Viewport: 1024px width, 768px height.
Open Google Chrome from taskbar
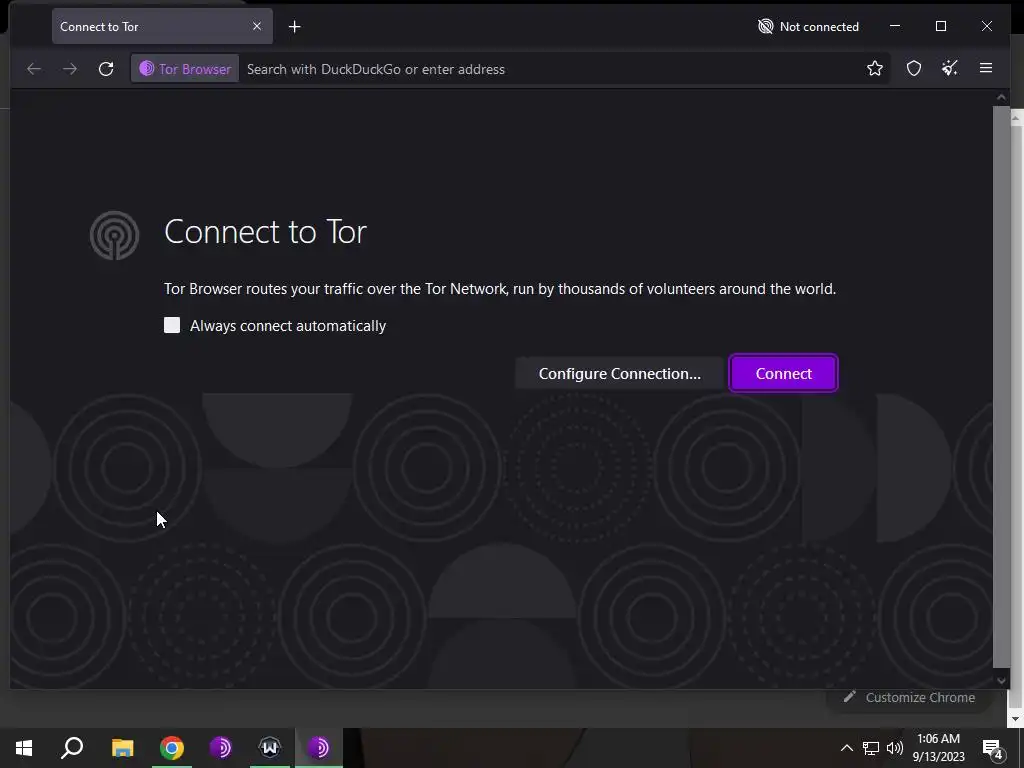pos(172,748)
